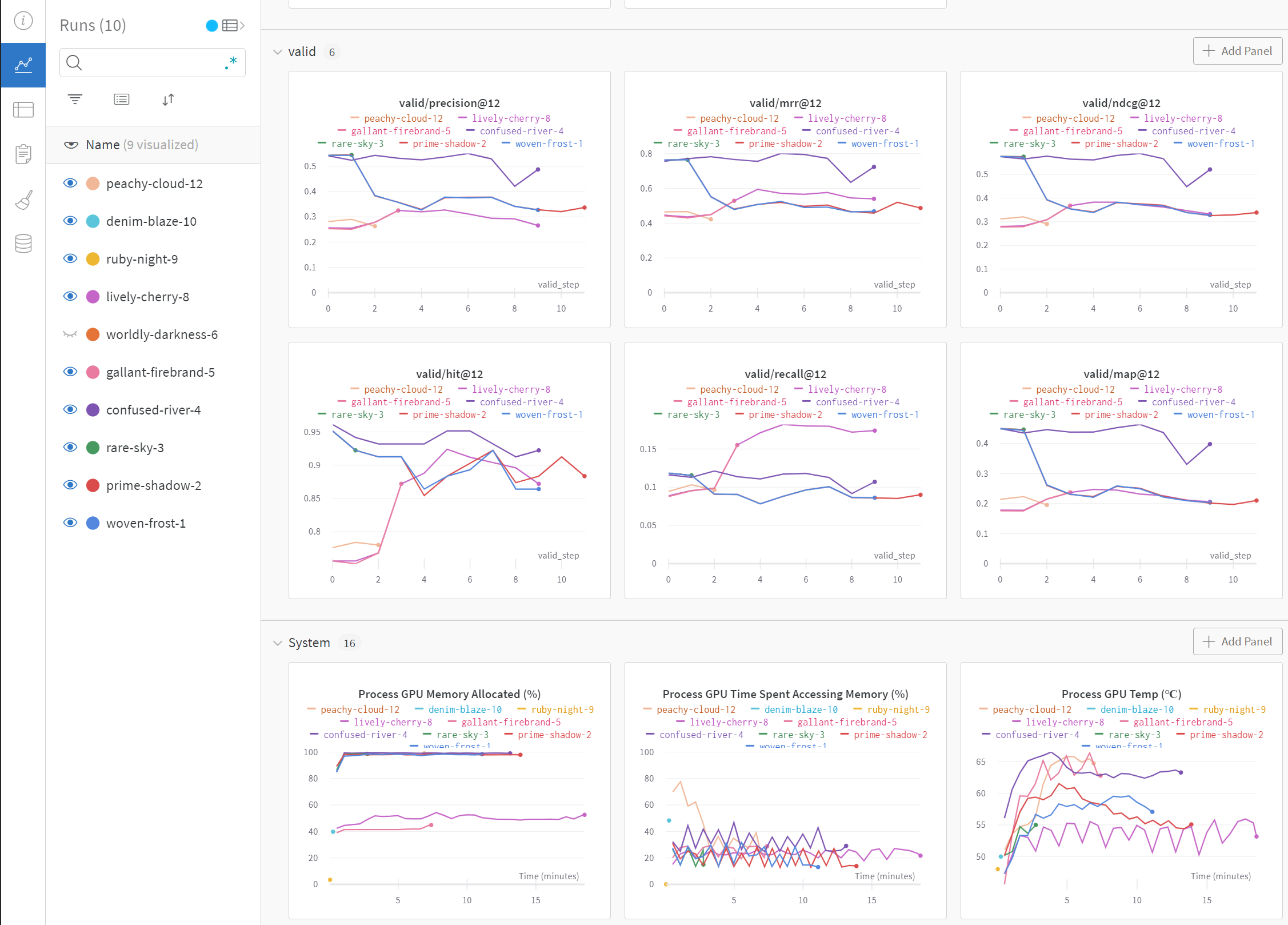Click the group runs list icon

121,99
